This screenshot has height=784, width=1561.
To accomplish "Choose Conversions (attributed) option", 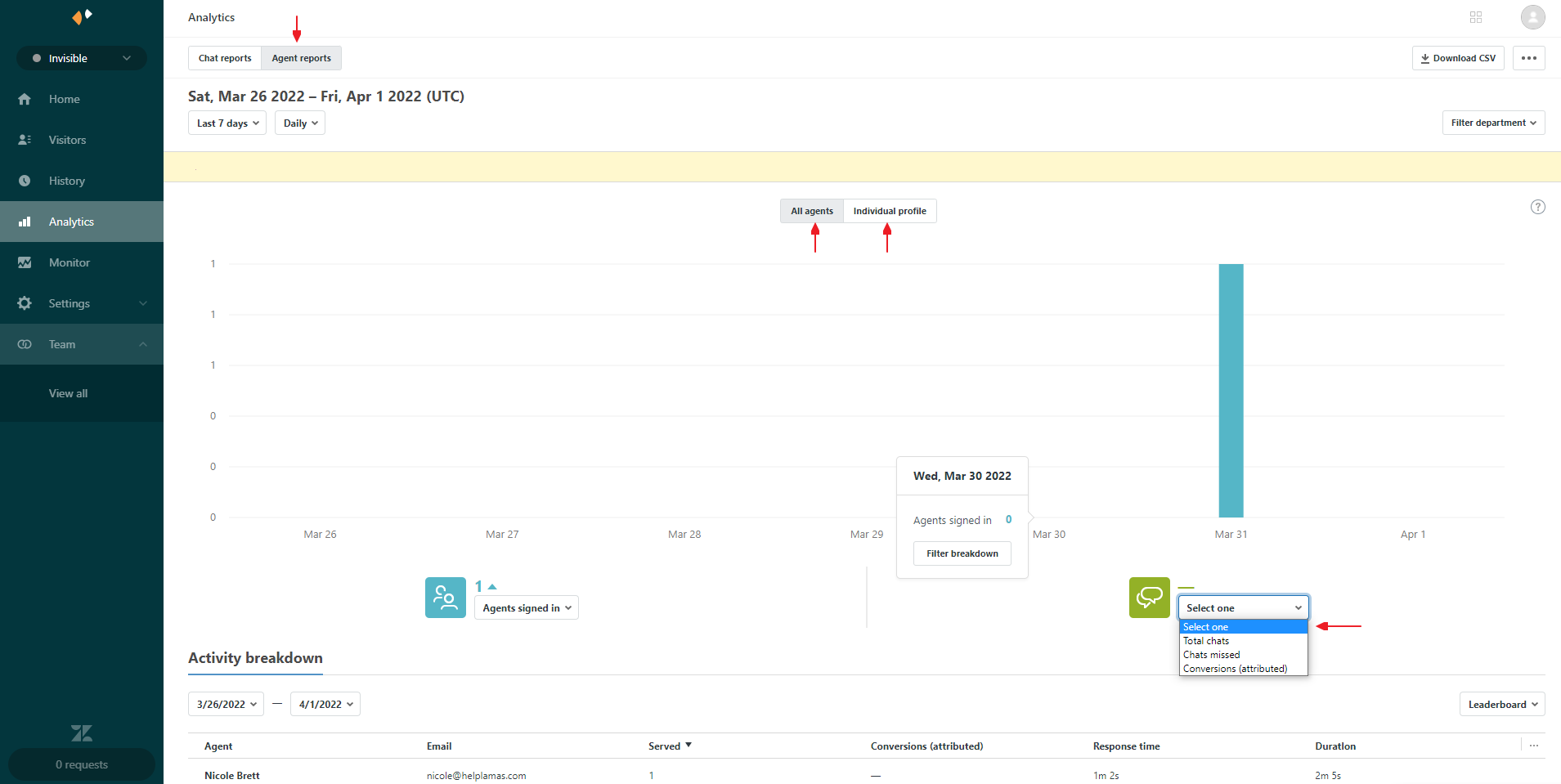I will click(x=1244, y=669).
